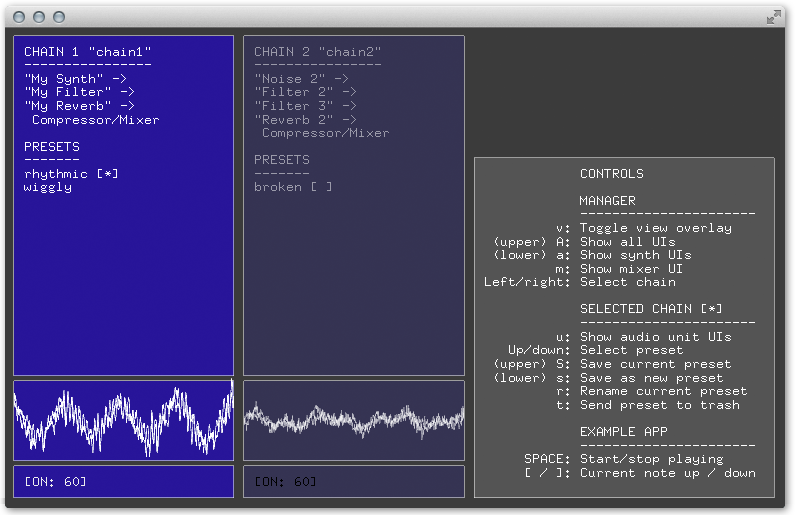Viewport: 809px width, 526px height.
Task: Click the "Show audio unit UIs" line
Action: pos(644,337)
